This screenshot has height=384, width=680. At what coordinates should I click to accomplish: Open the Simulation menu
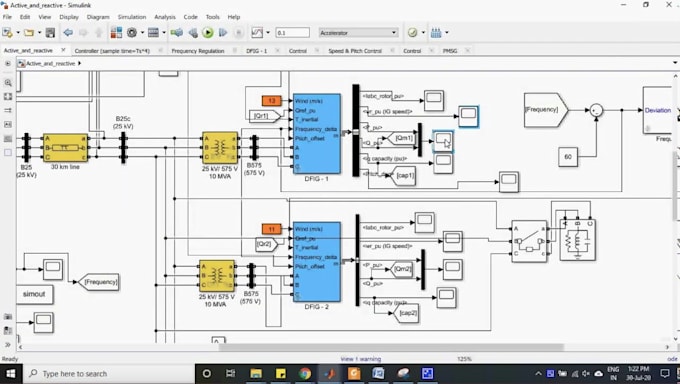(132, 17)
